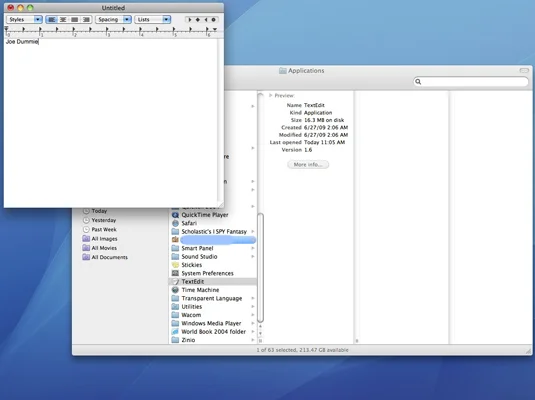Viewport: 535px width, 400px height.
Task: Select the center tab stop diamond icon
Action: pyautogui.click(x=198, y=20)
